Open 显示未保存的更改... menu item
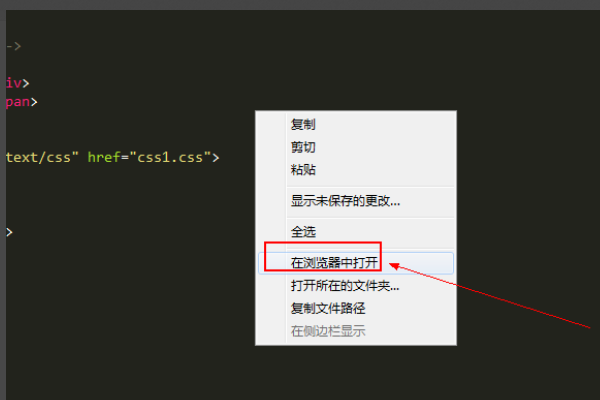 click(356, 201)
